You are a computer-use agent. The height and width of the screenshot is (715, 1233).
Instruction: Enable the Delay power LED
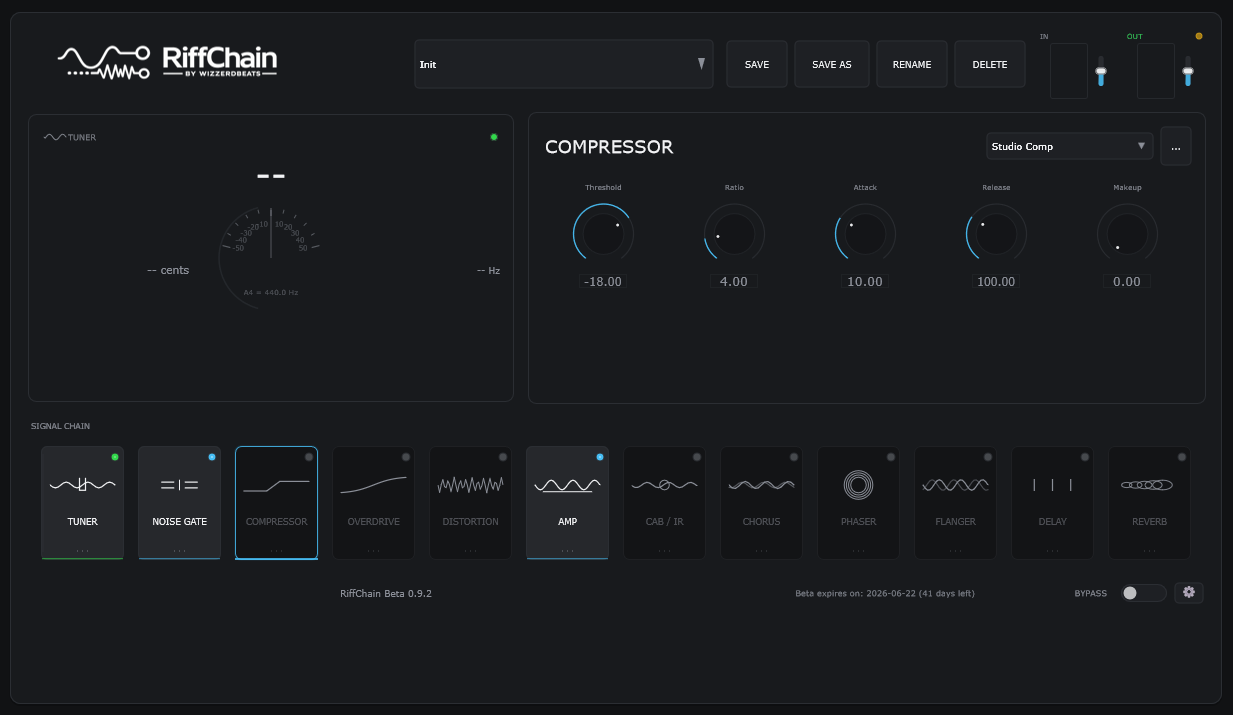pos(1084,457)
